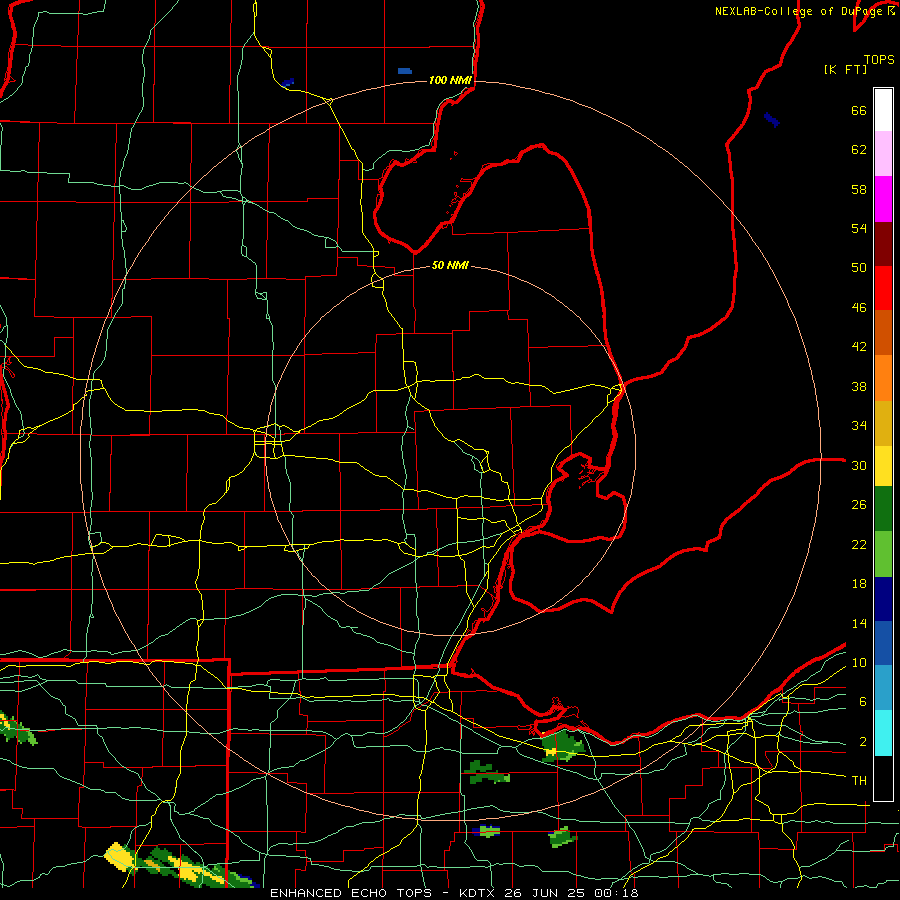Click the TOPS legend title
This screenshot has width=900, height=900.
[x=879, y=60]
